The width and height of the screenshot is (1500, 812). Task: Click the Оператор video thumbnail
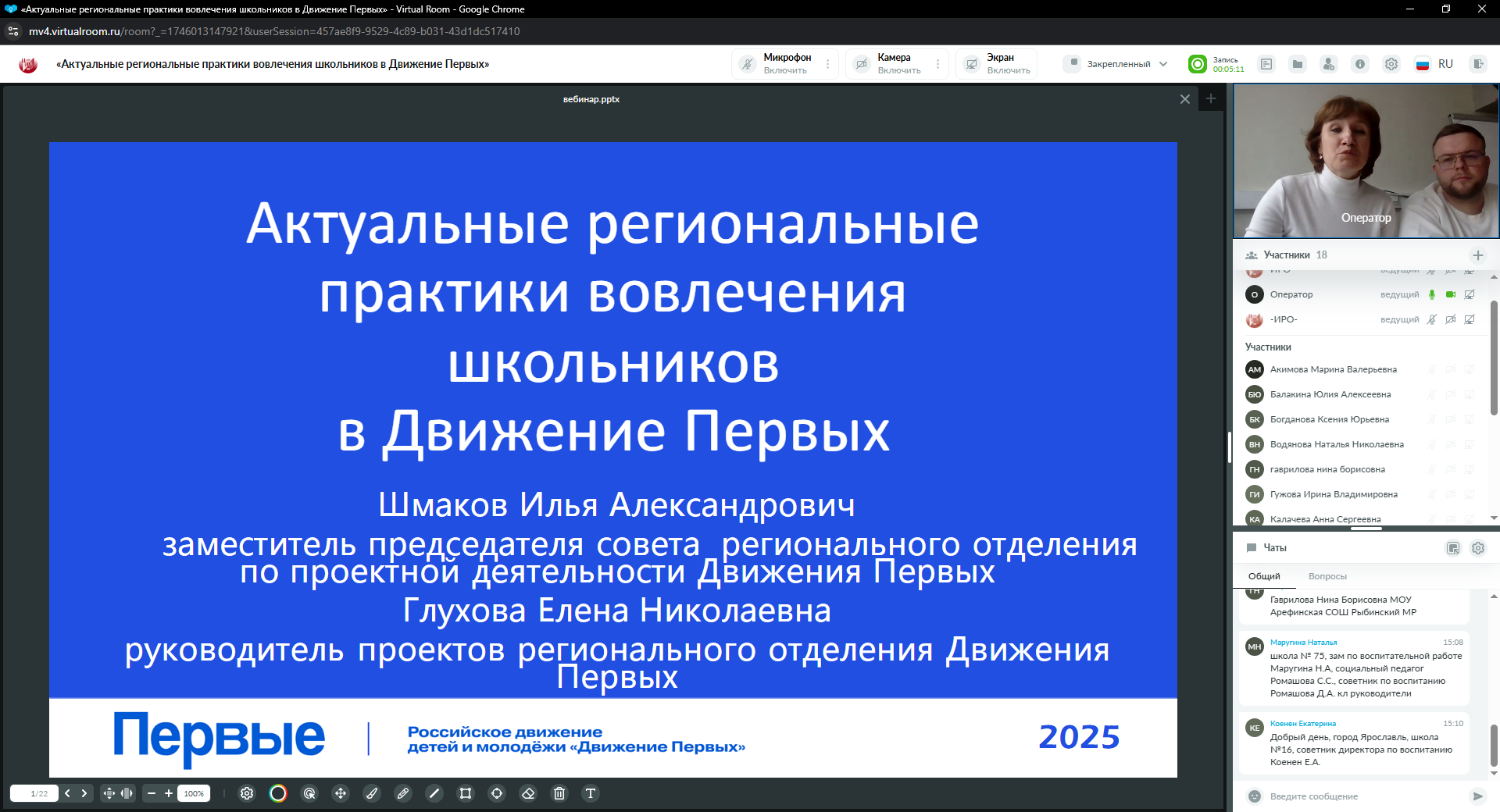point(1366,161)
